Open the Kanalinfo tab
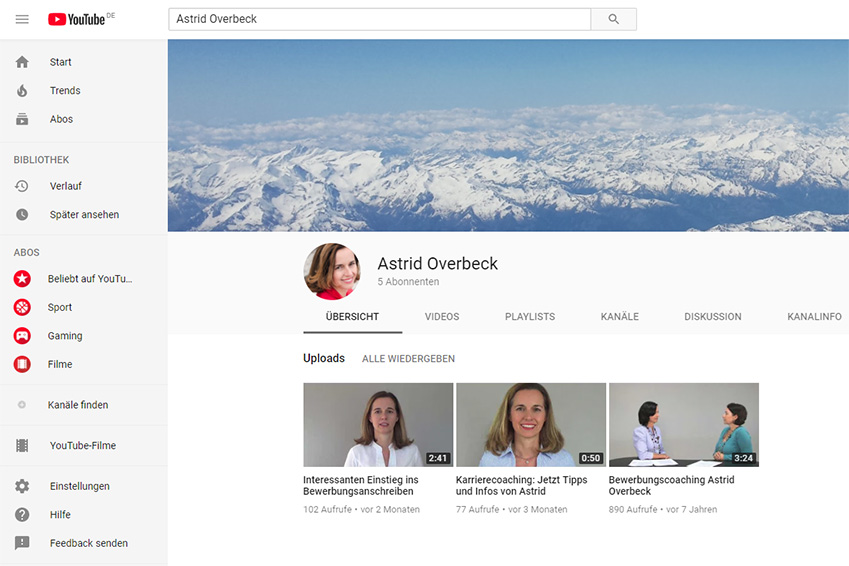Viewport: 849px width, 566px height. 814,317
